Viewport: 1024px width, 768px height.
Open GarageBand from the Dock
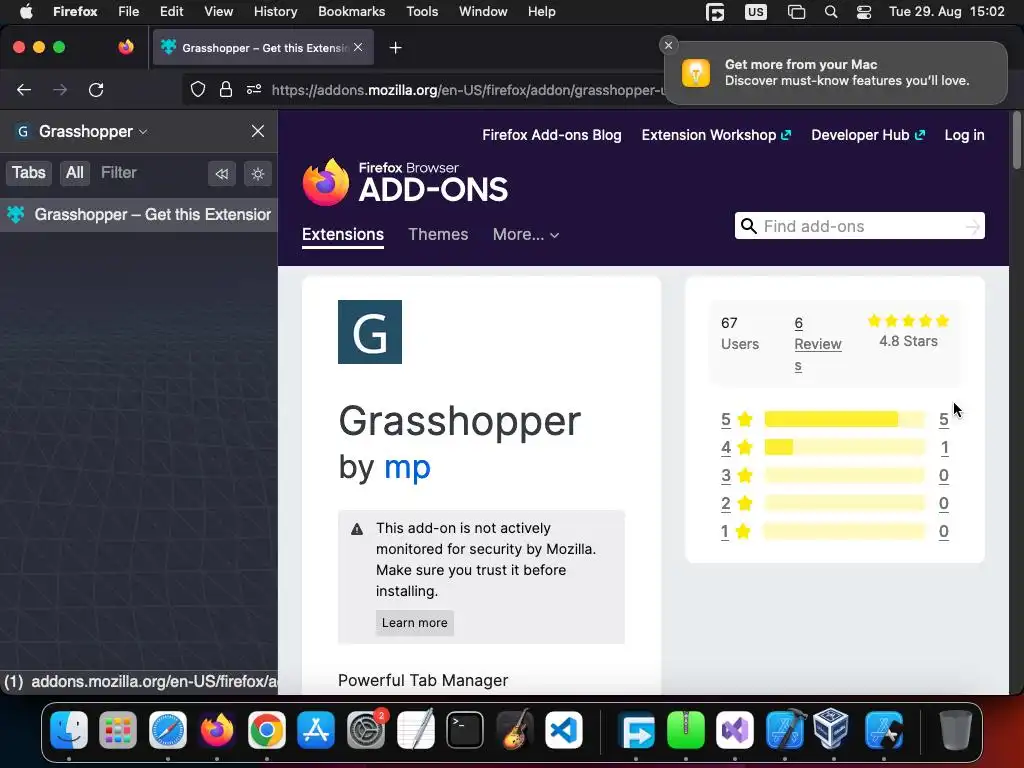[x=515, y=729]
